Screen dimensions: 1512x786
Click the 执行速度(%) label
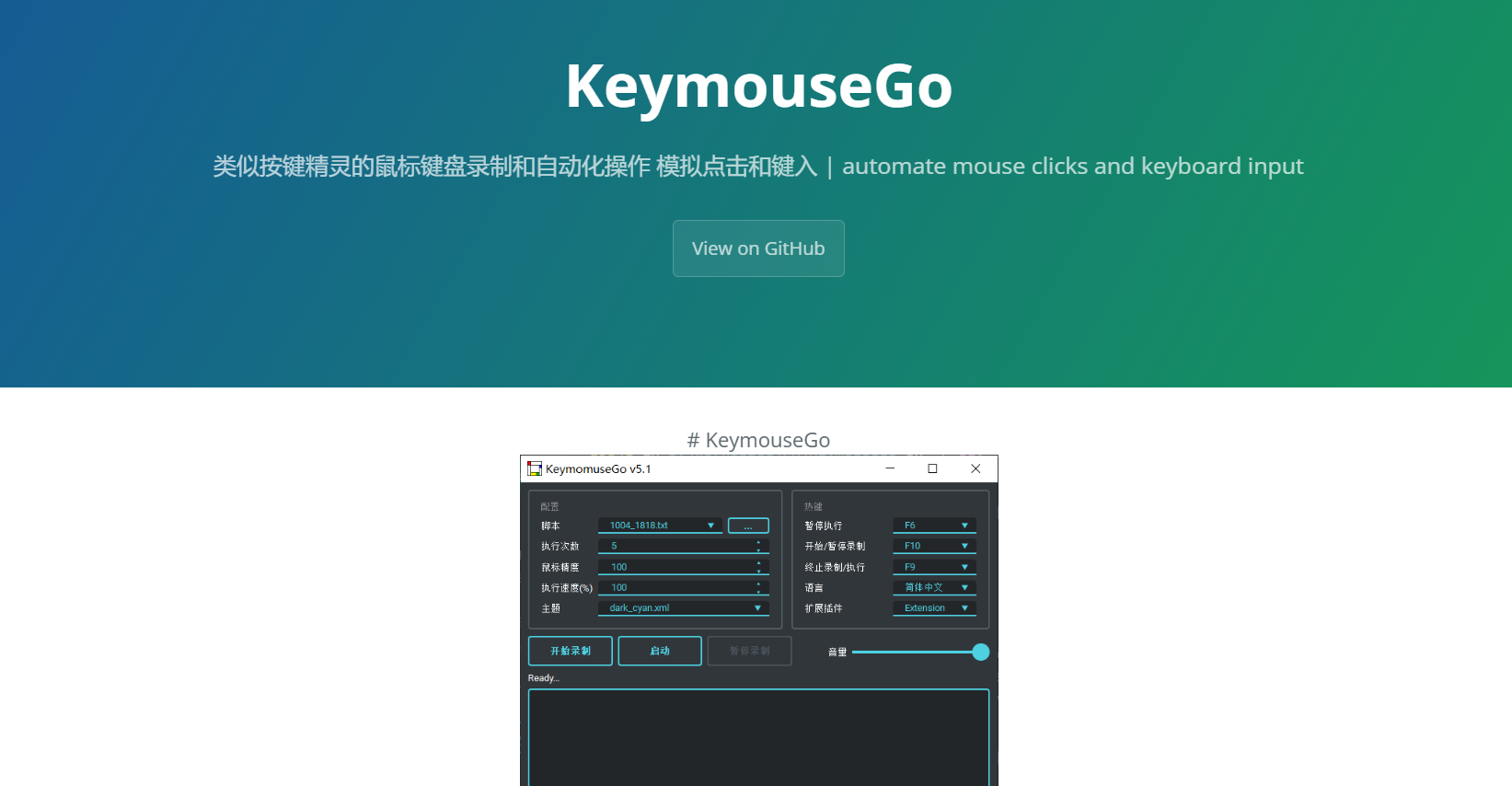(567, 588)
